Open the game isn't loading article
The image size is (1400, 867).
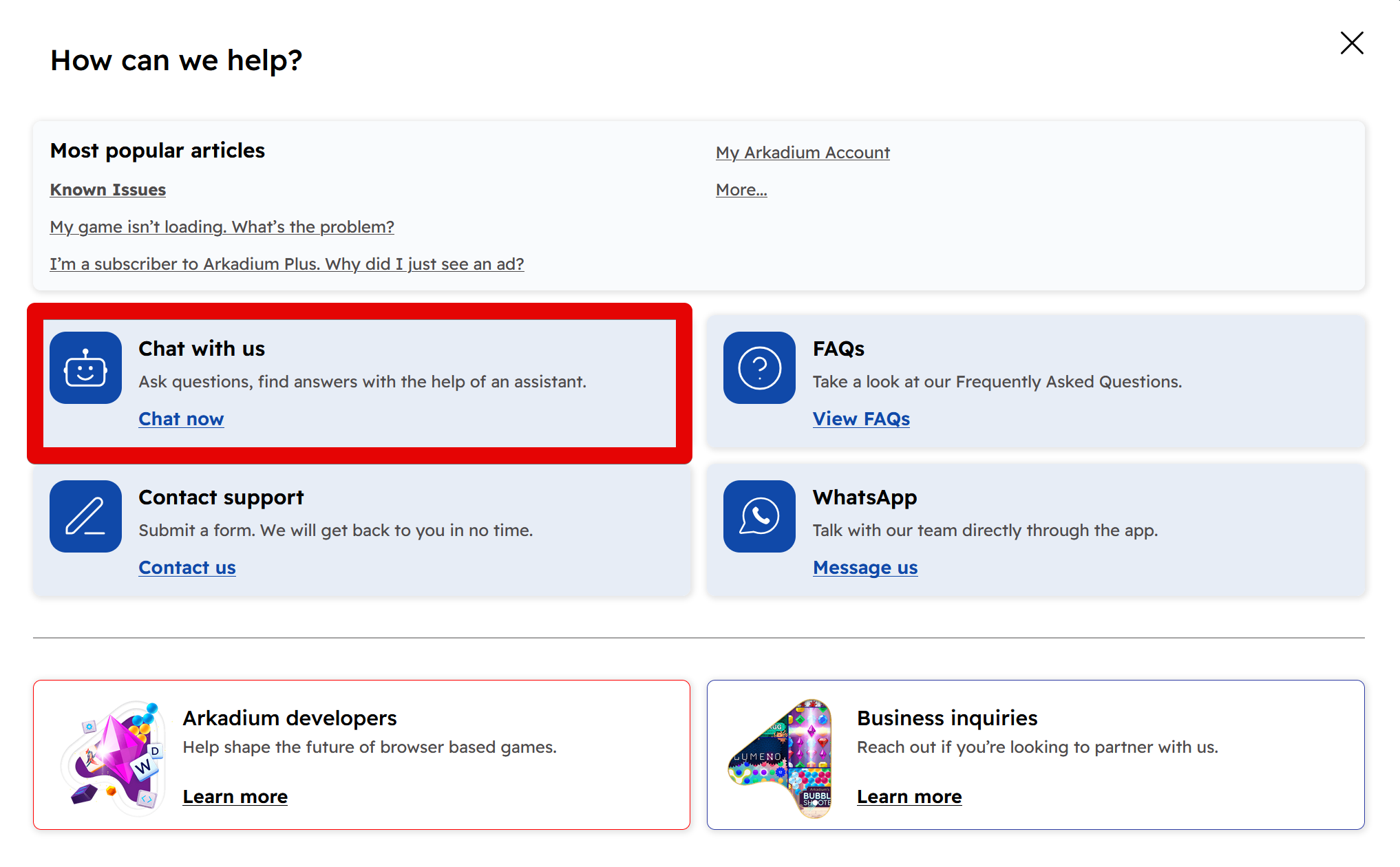tap(222, 227)
